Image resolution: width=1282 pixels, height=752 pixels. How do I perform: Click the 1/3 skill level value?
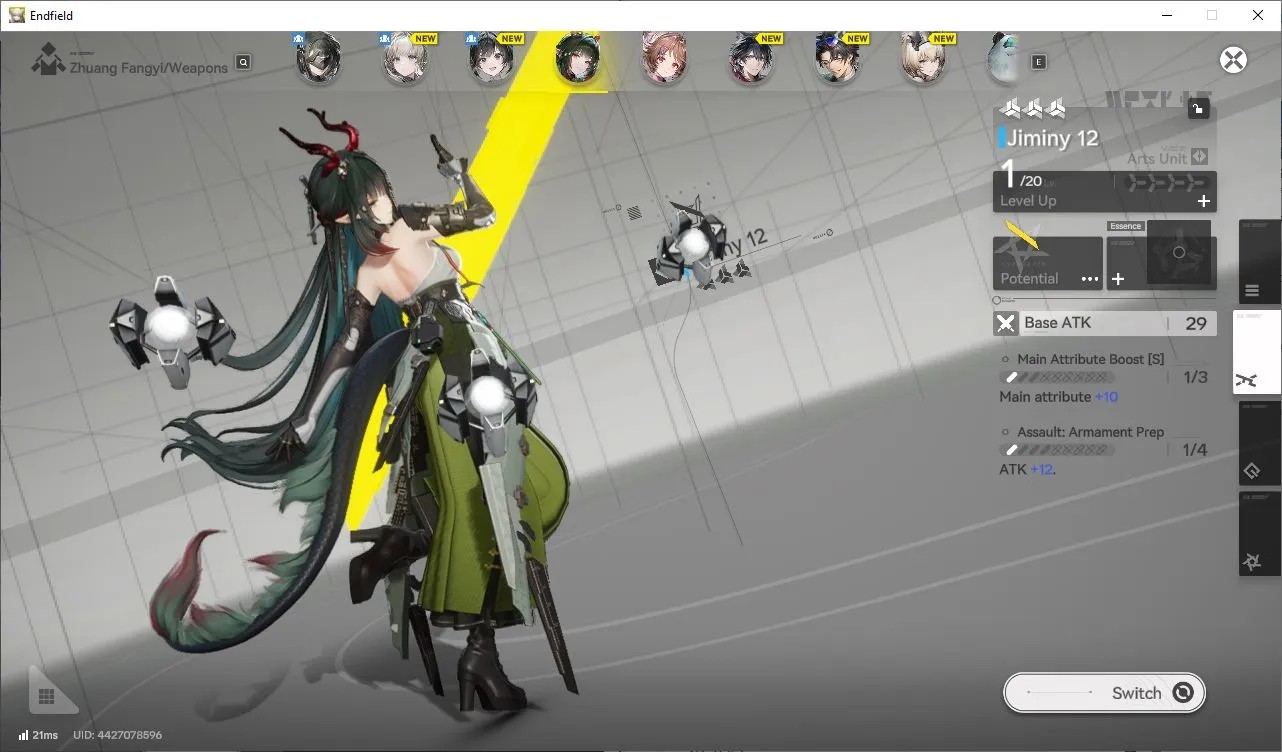click(x=1195, y=377)
